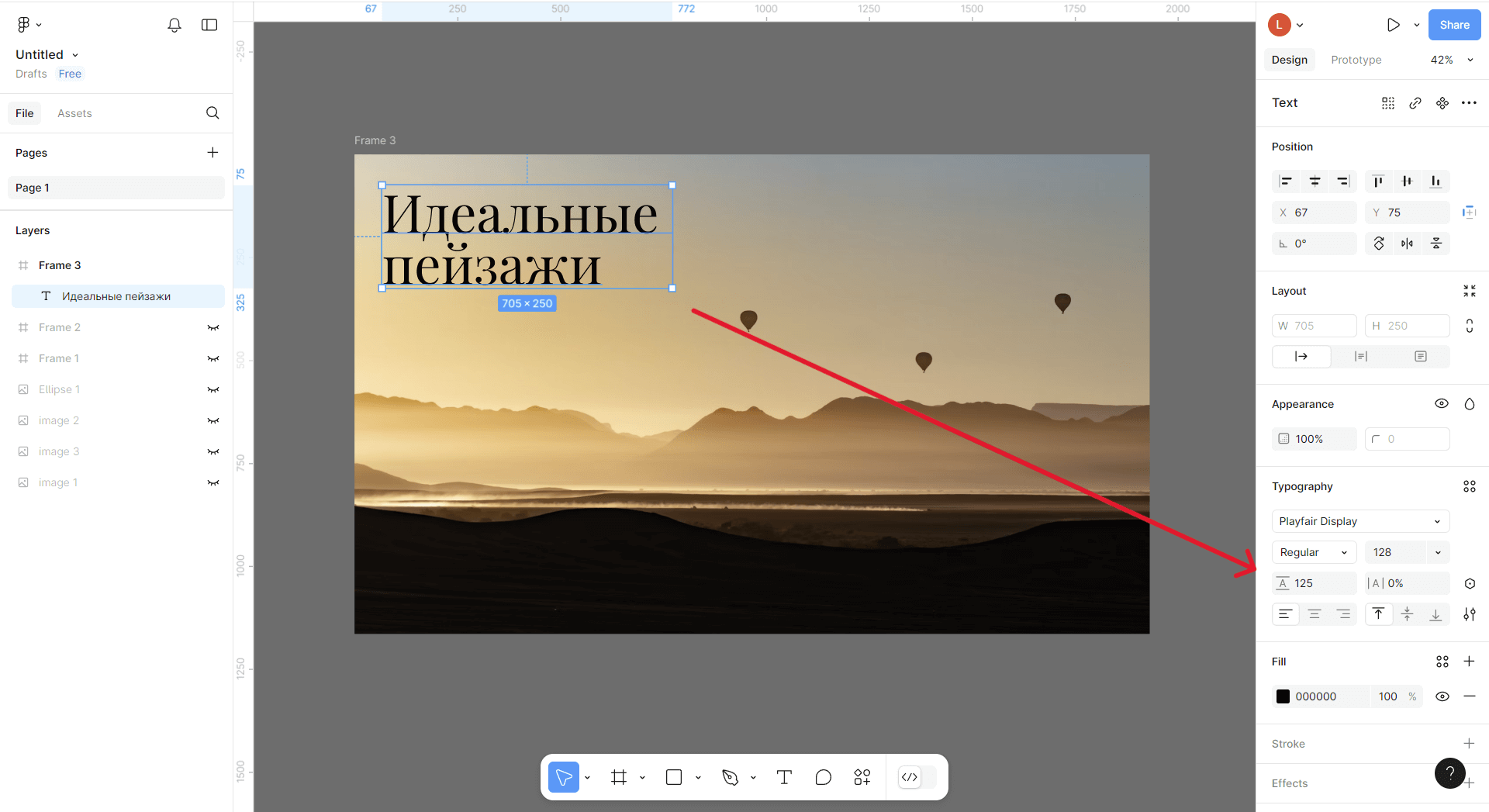Image resolution: width=1489 pixels, height=812 pixels.
Task: Open the Regular font weight dropdown
Action: (x=1315, y=552)
